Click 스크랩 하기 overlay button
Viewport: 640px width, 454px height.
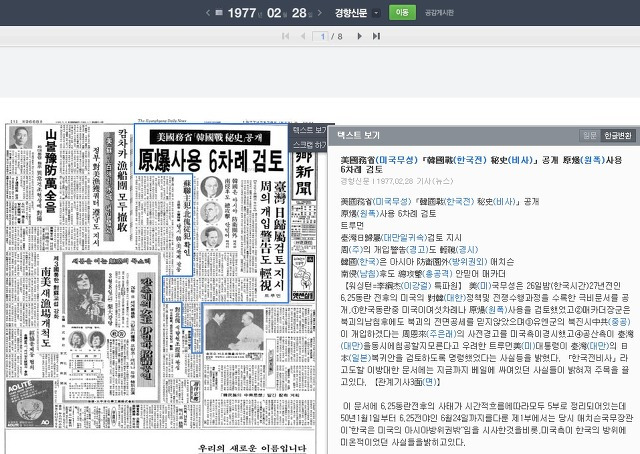tap(310, 145)
